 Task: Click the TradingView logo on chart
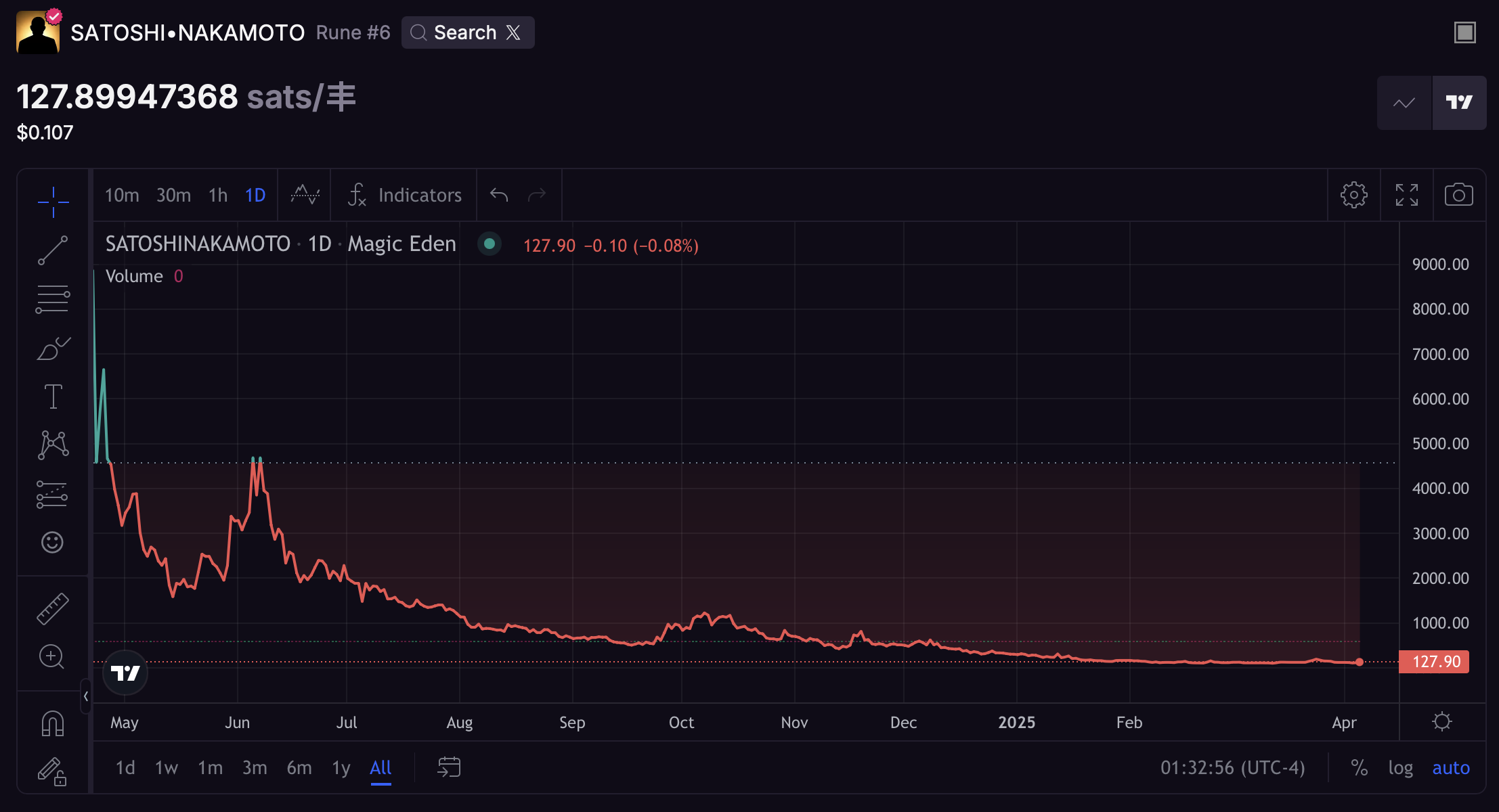point(125,673)
